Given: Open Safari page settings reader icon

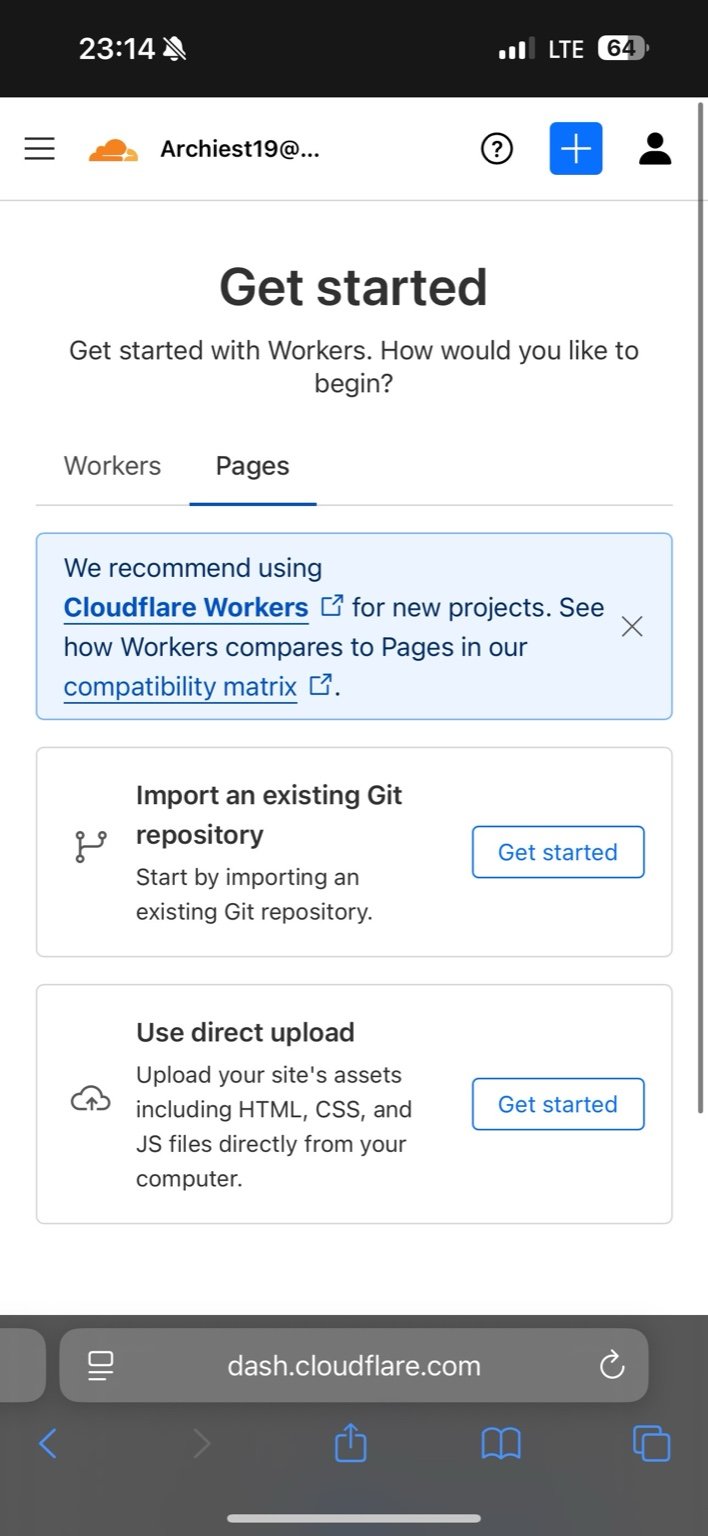Looking at the screenshot, I should tap(101, 1365).
